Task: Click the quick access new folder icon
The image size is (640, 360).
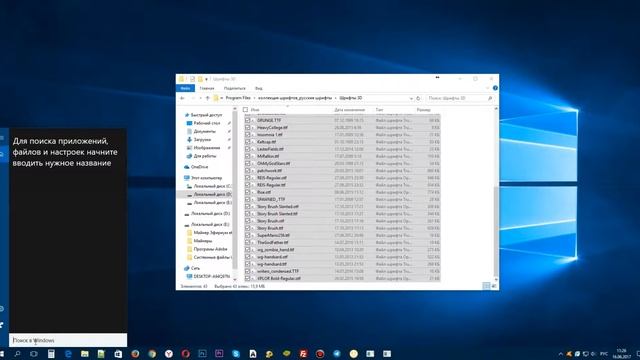Action: 200,79
